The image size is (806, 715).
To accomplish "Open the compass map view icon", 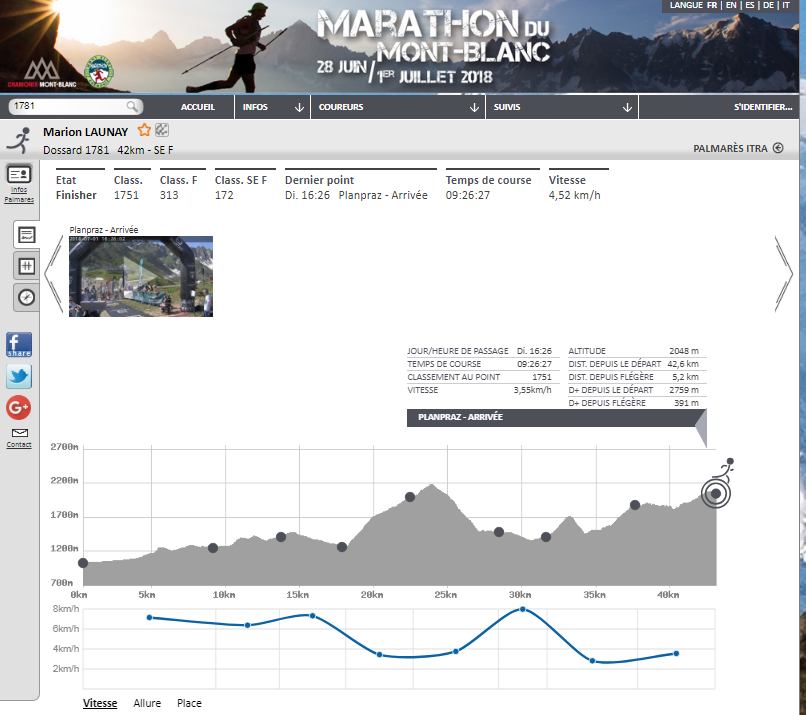I will click(27, 297).
